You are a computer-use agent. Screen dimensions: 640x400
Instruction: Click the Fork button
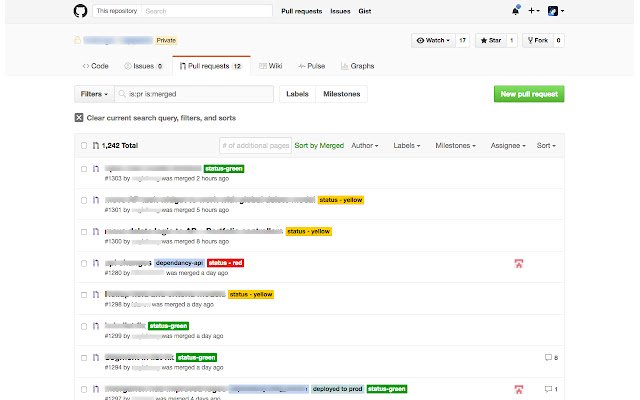(538, 40)
